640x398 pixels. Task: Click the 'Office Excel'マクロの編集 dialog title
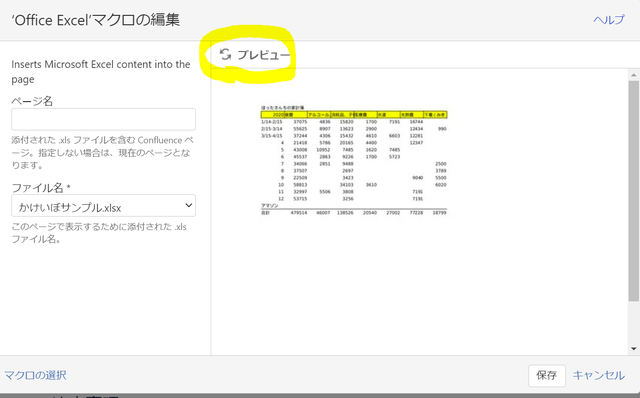click(x=96, y=20)
